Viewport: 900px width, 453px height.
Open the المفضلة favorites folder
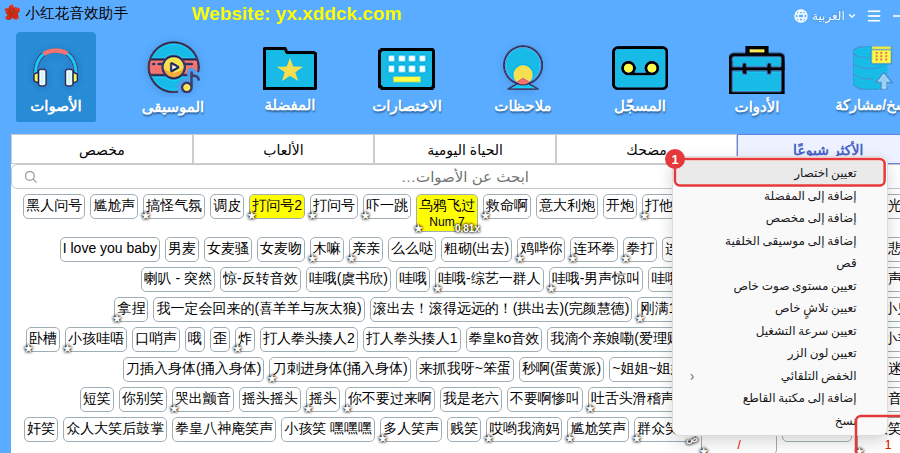coord(289,77)
